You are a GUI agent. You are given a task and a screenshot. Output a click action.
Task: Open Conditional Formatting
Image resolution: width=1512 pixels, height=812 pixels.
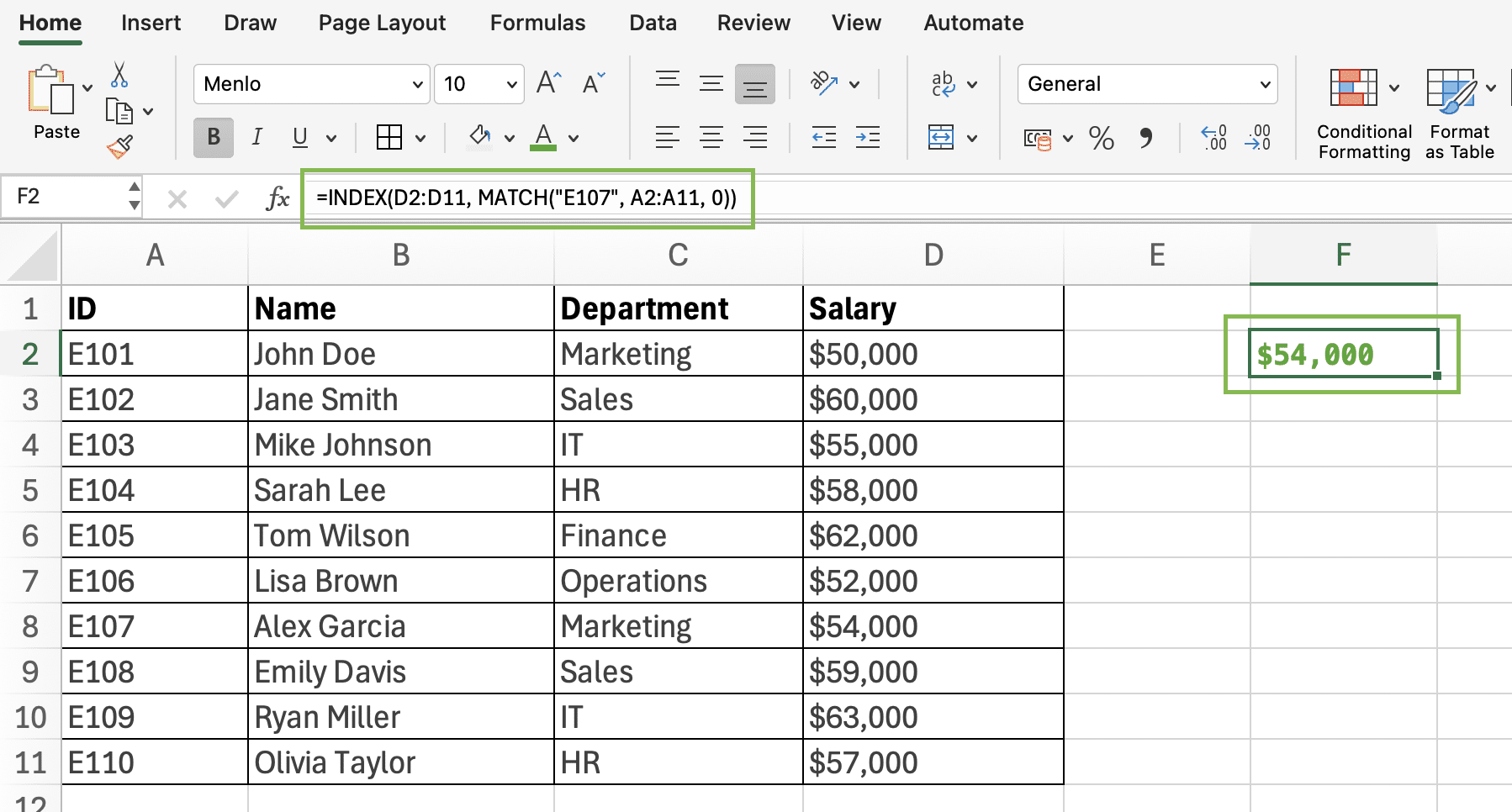click(1364, 115)
